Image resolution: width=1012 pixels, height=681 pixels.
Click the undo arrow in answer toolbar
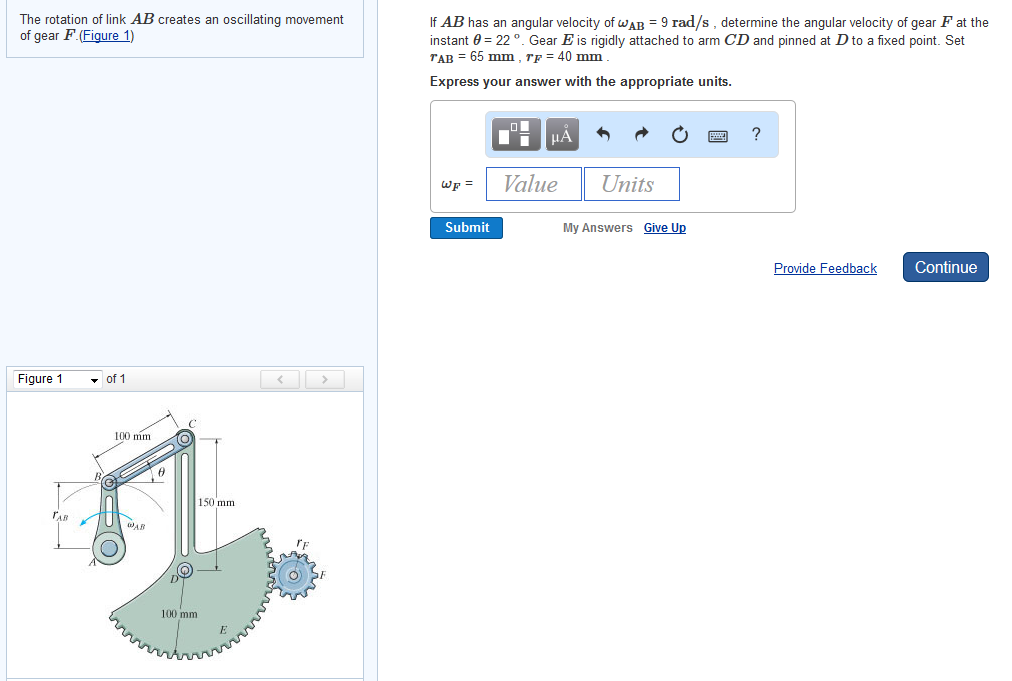pos(603,133)
